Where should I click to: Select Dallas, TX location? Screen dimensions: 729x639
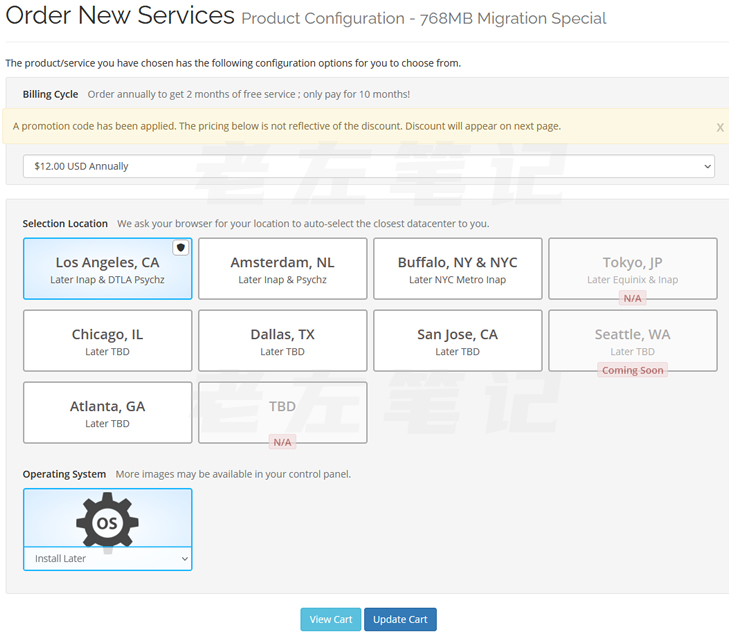click(282, 341)
